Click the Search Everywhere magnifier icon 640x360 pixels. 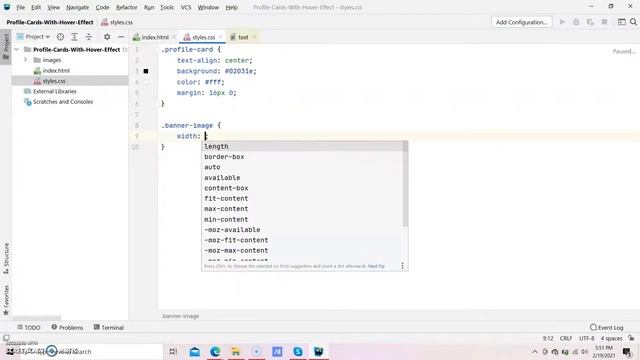[x=633, y=22]
